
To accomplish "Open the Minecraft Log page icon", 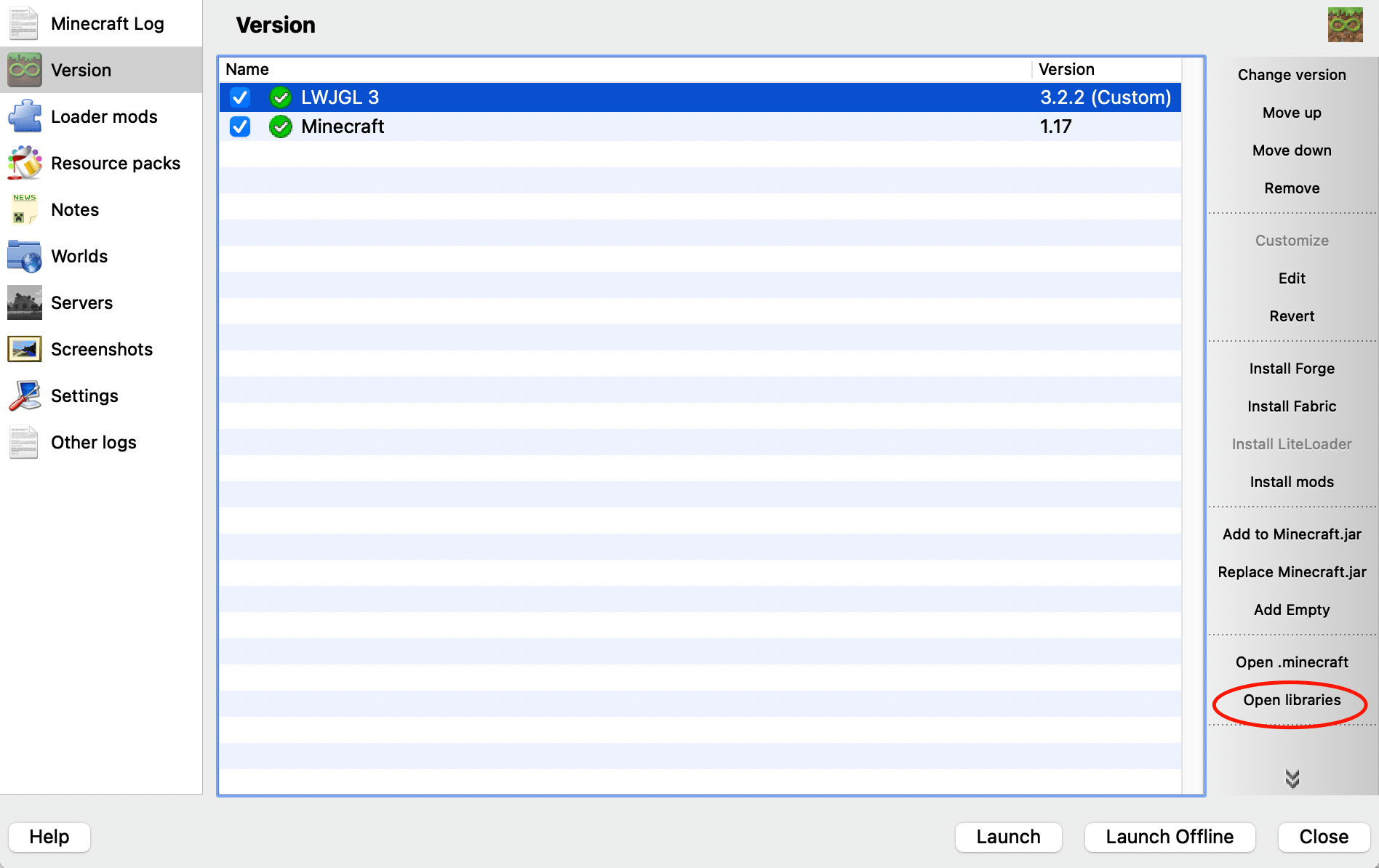I will click(x=24, y=23).
